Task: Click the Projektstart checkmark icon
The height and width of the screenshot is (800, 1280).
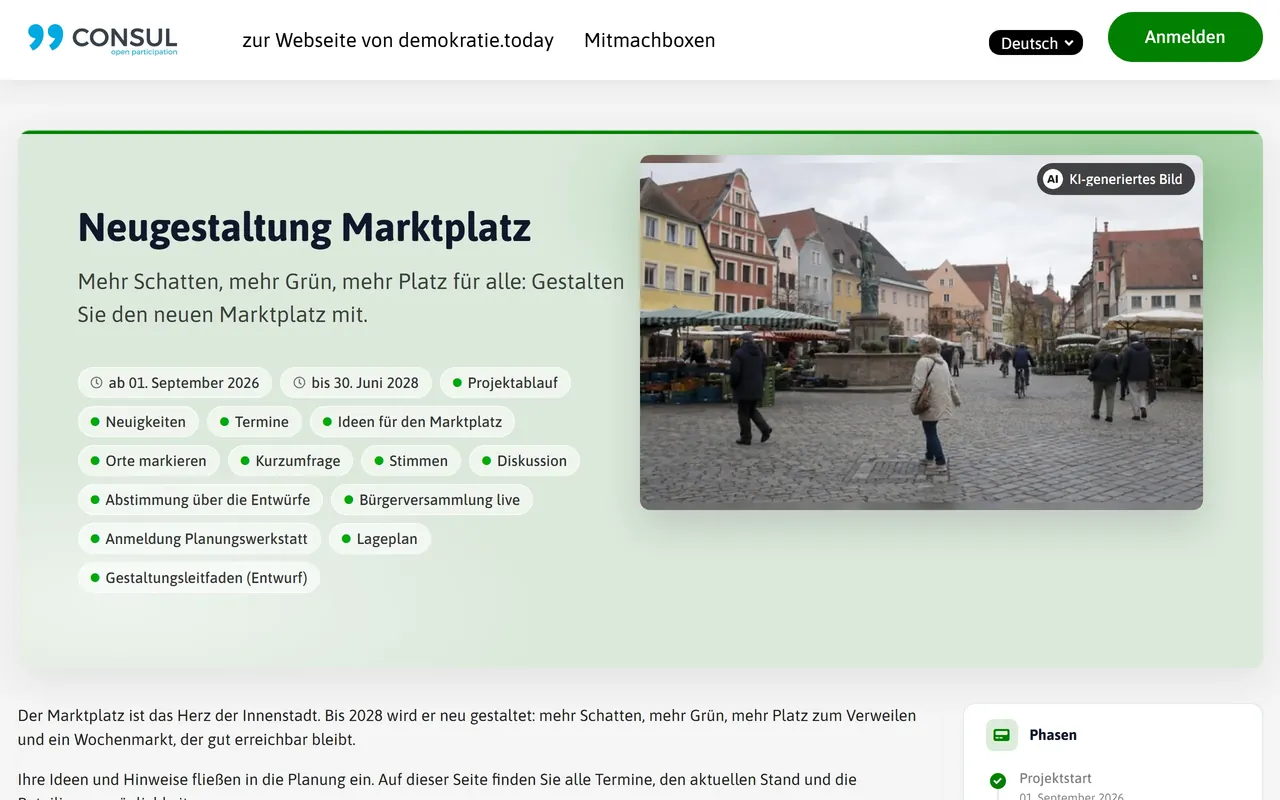Action: click(997, 781)
